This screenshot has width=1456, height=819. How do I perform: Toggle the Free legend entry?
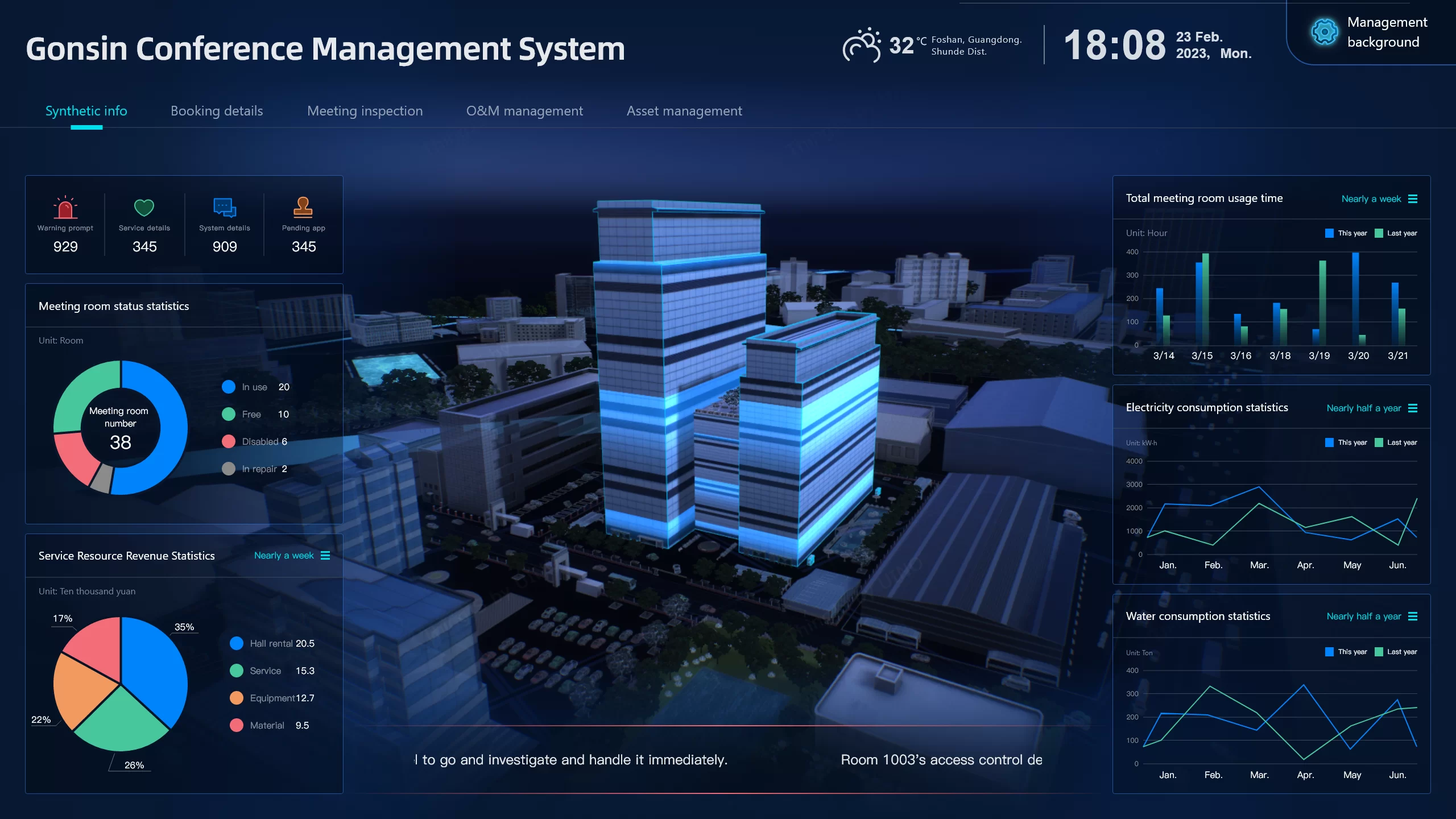[x=256, y=415]
